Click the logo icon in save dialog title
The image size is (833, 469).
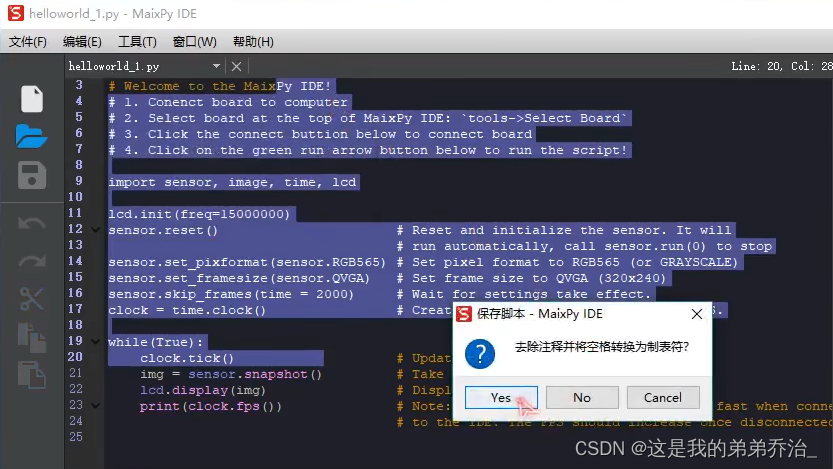(464, 314)
